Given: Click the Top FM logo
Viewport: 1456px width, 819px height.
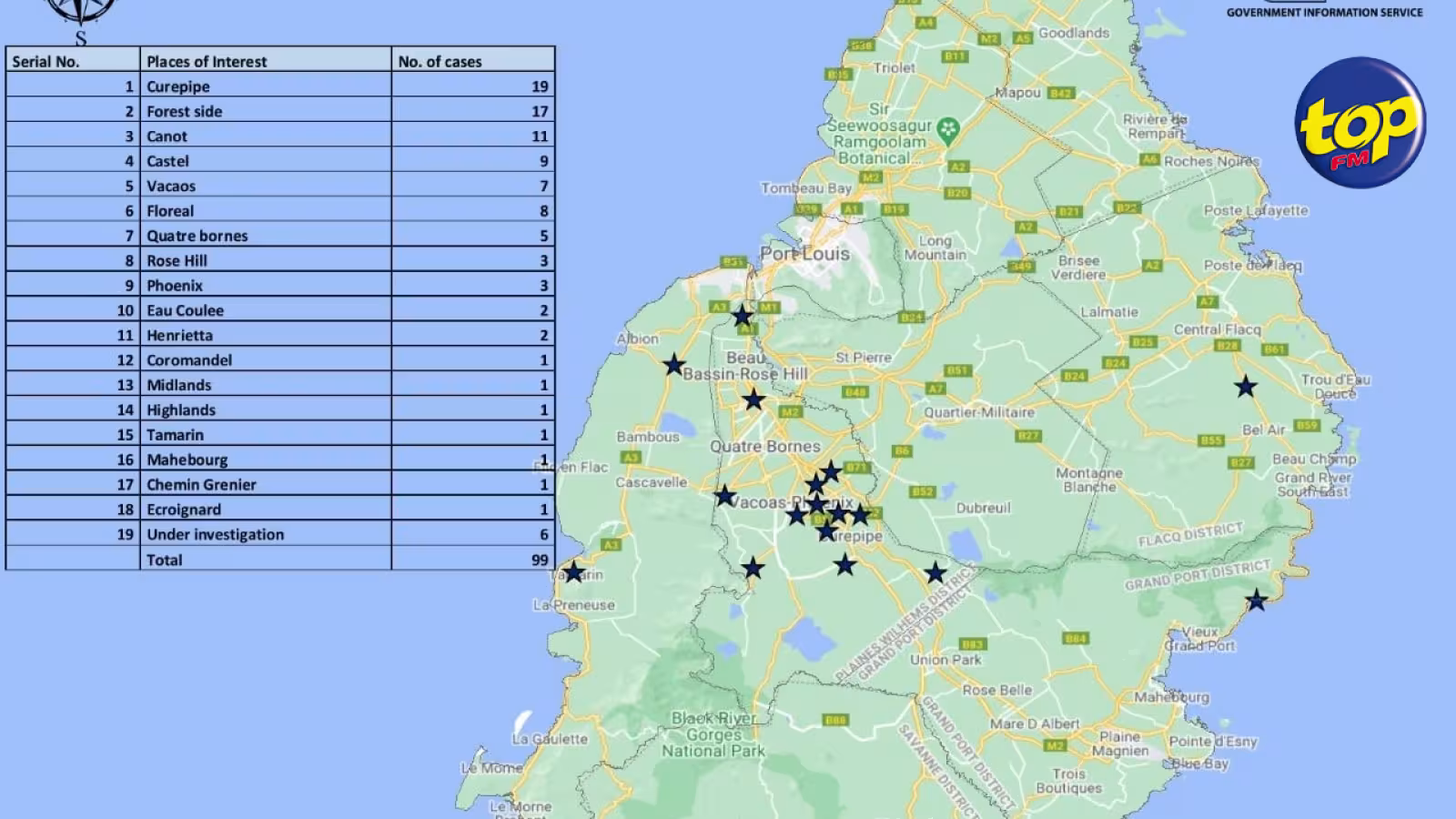Looking at the screenshot, I should coord(1360,123).
